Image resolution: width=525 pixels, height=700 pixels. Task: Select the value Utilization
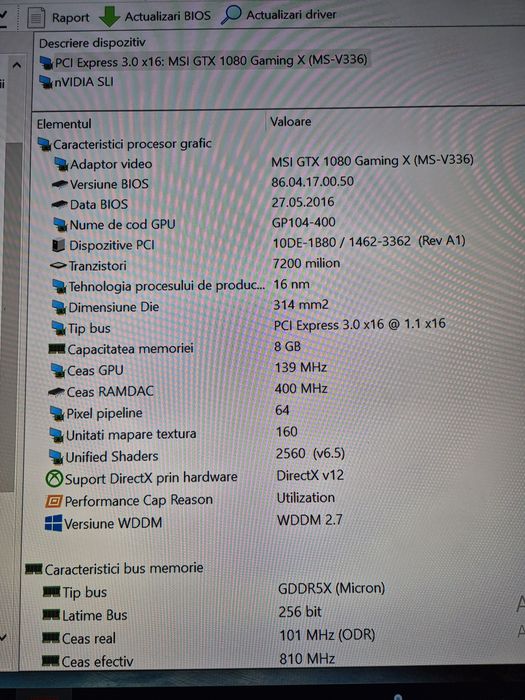306,498
